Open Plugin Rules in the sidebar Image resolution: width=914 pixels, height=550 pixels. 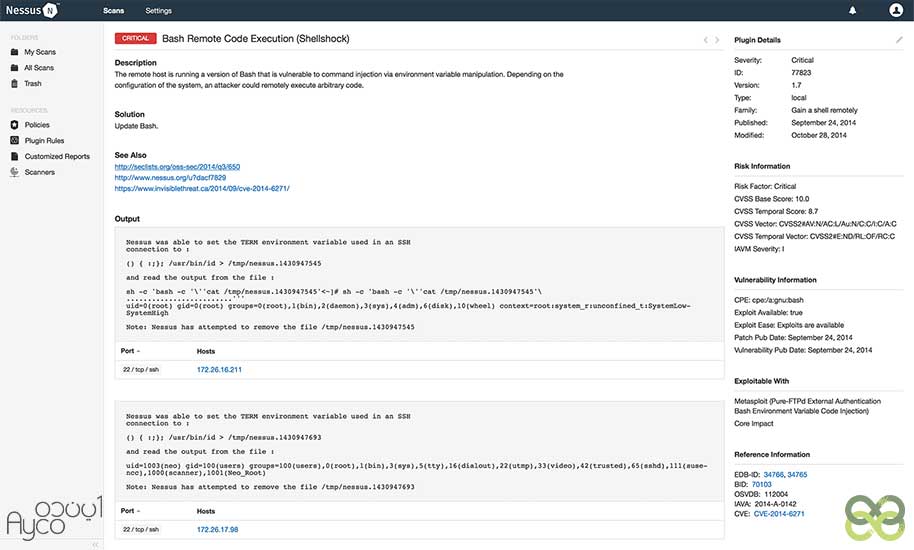[44, 141]
